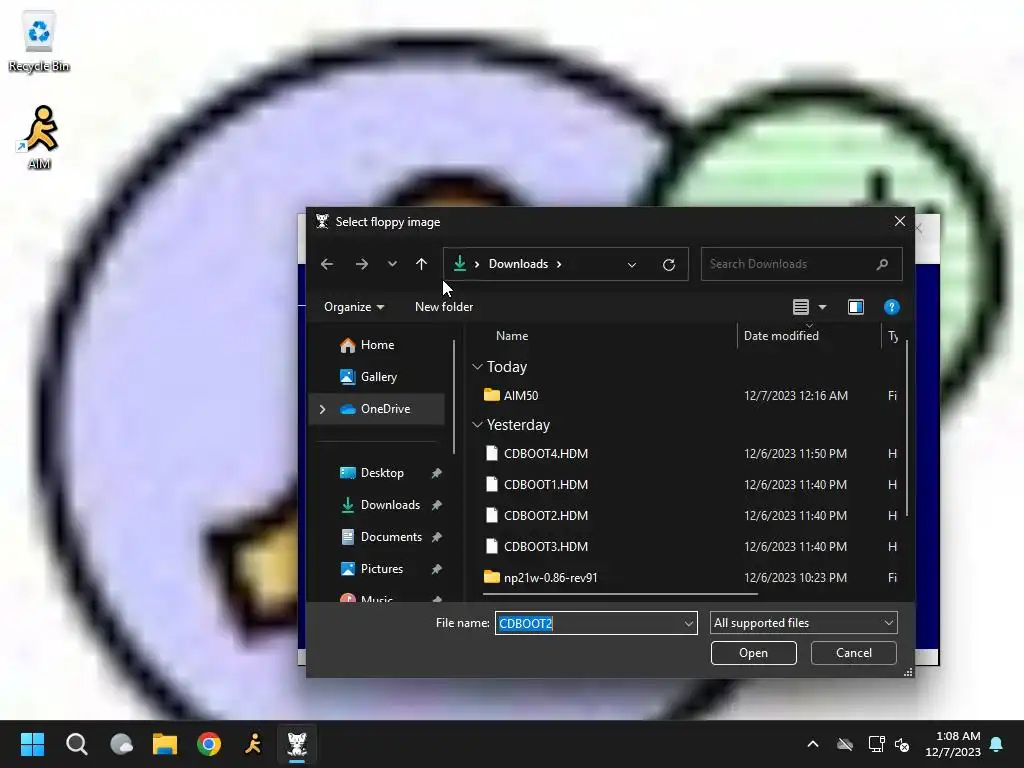Toggle the preview pane

coord(856,307)
